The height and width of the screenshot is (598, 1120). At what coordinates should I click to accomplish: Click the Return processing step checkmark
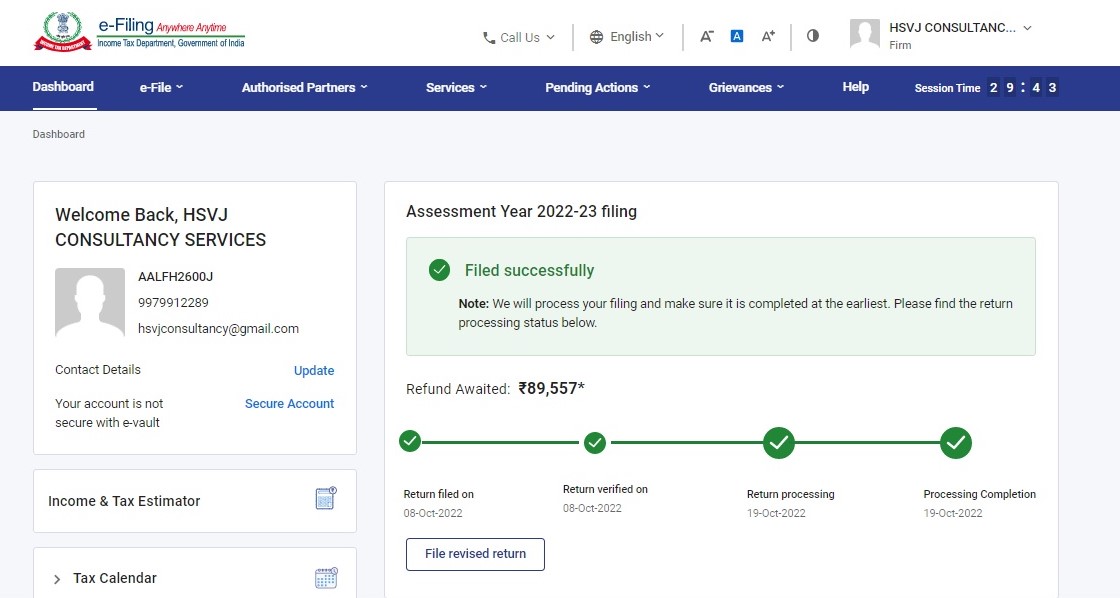779,443
